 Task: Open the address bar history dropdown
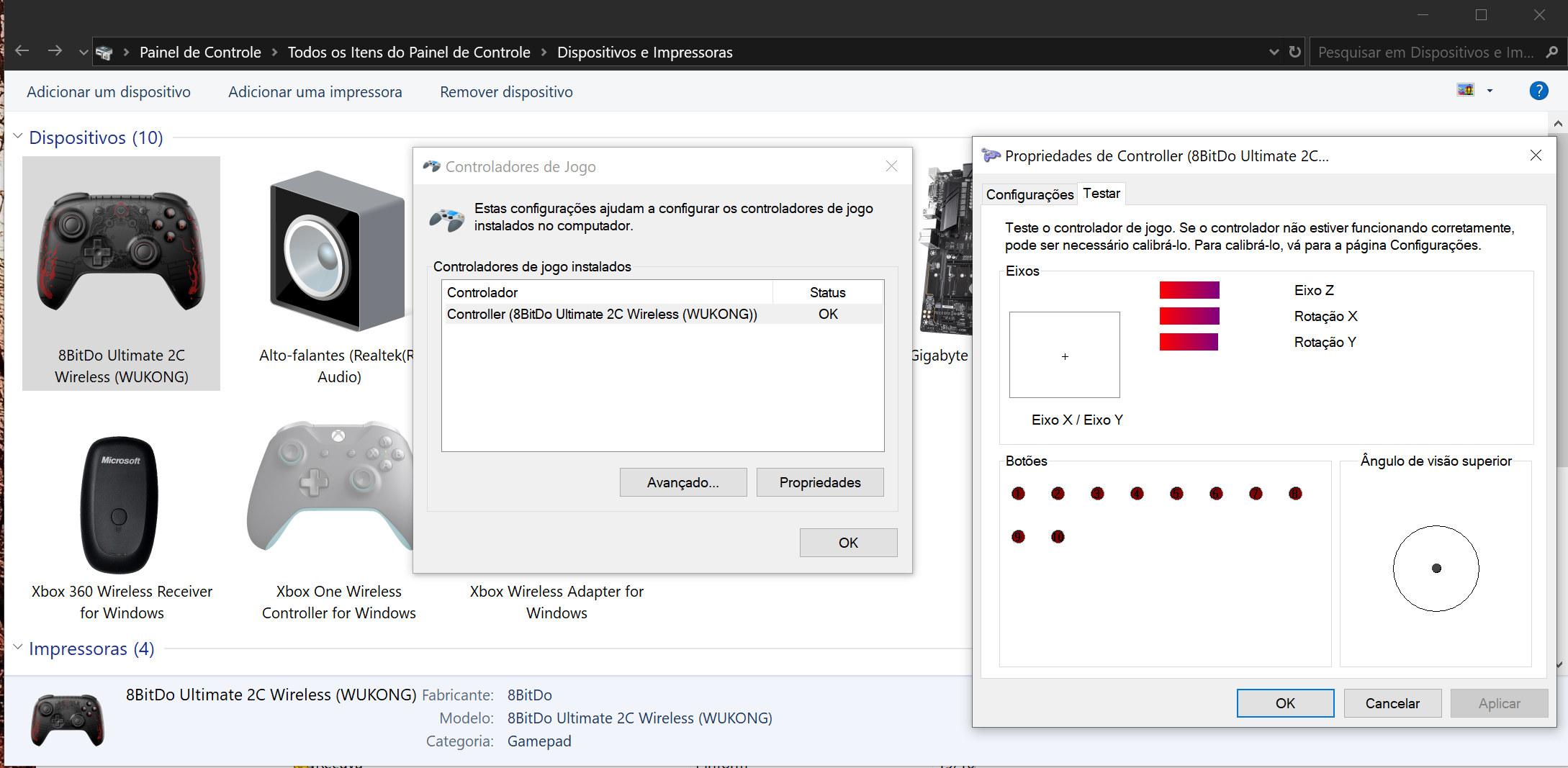1274,52
